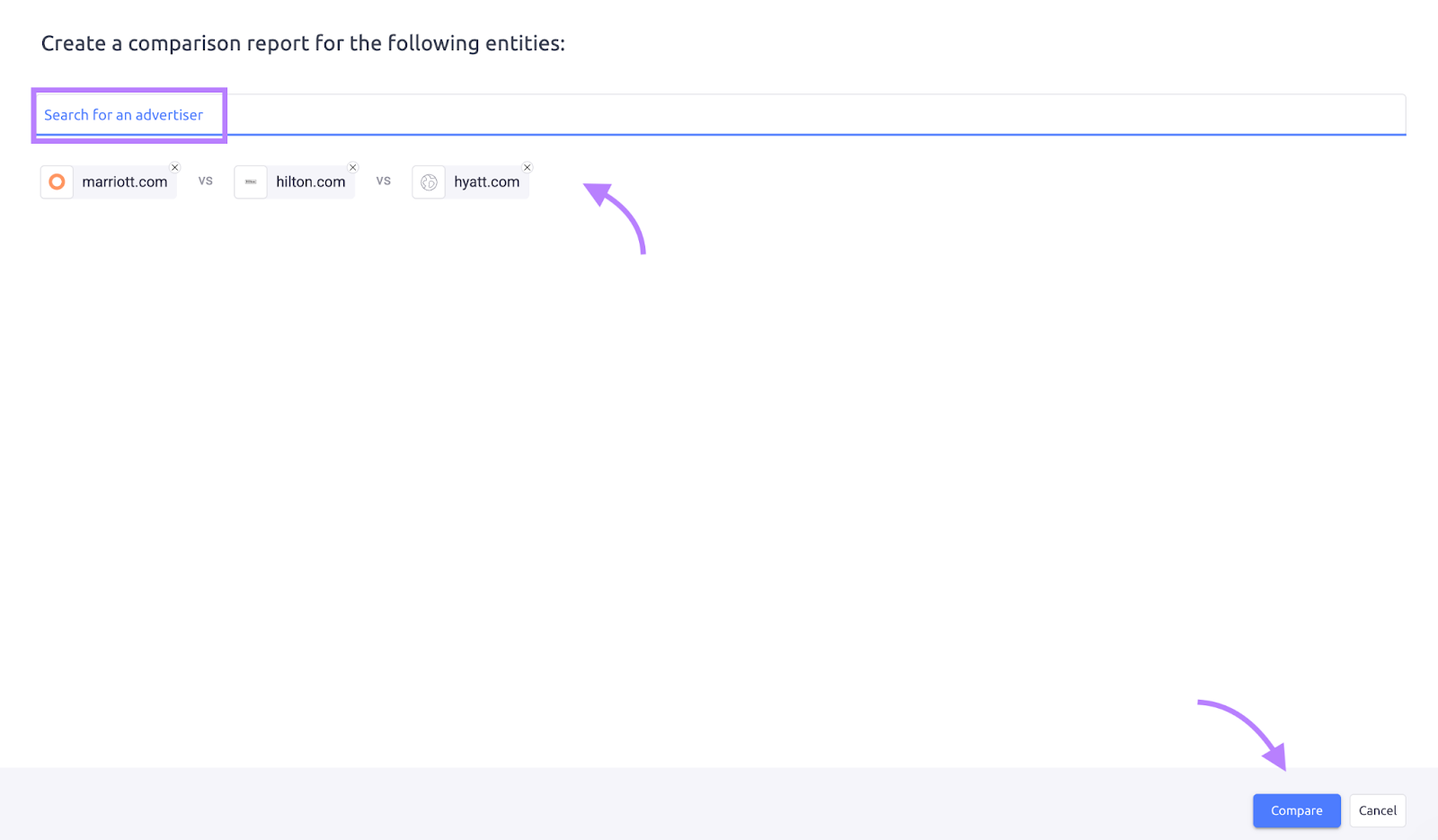This screenshot has width=1438, height=840.
Task: Remove marriott.com from the comparison
Action: [x=175, y=167]
